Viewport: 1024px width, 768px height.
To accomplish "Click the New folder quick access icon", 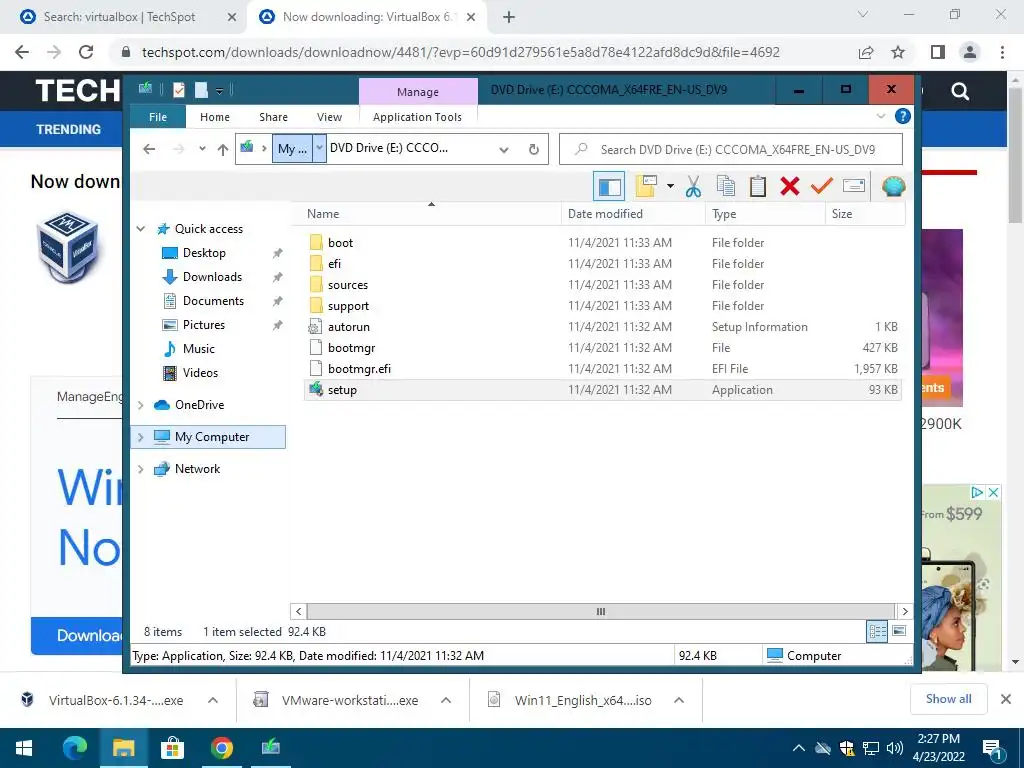I will [x=201, y=89].
